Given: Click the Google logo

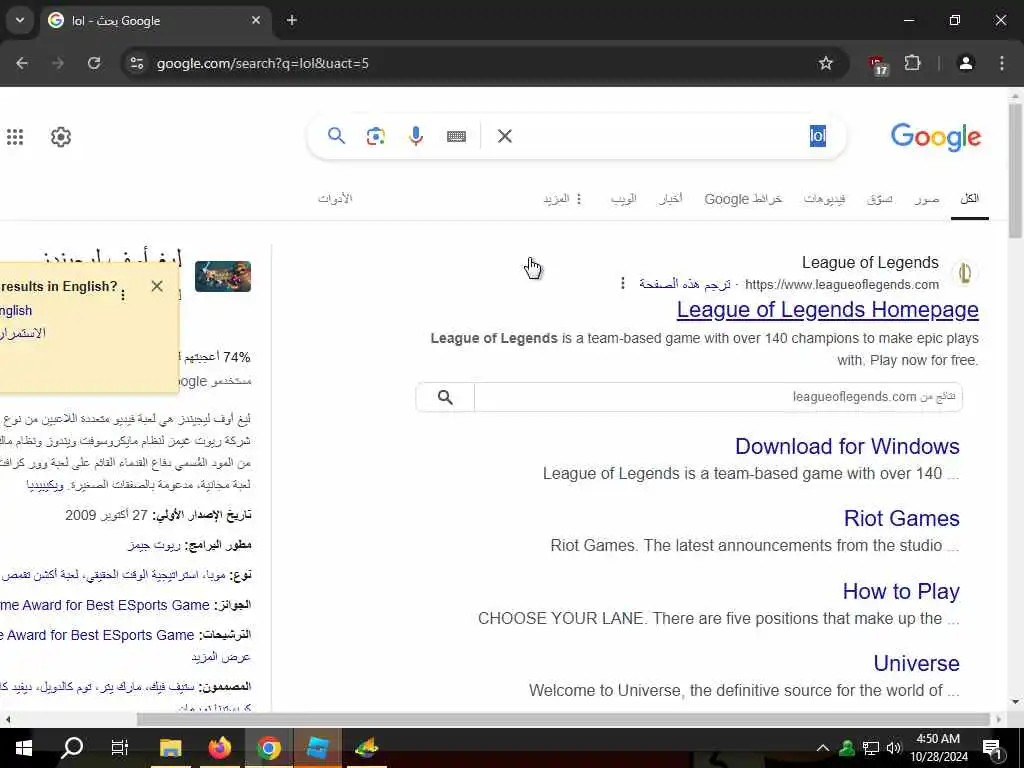Looking at the screenshot, I should click(935, 136).
